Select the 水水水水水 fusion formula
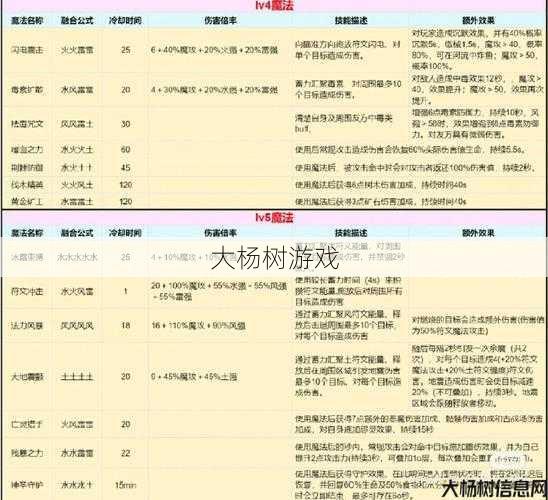548x500 pixels. tap(77, 257)
